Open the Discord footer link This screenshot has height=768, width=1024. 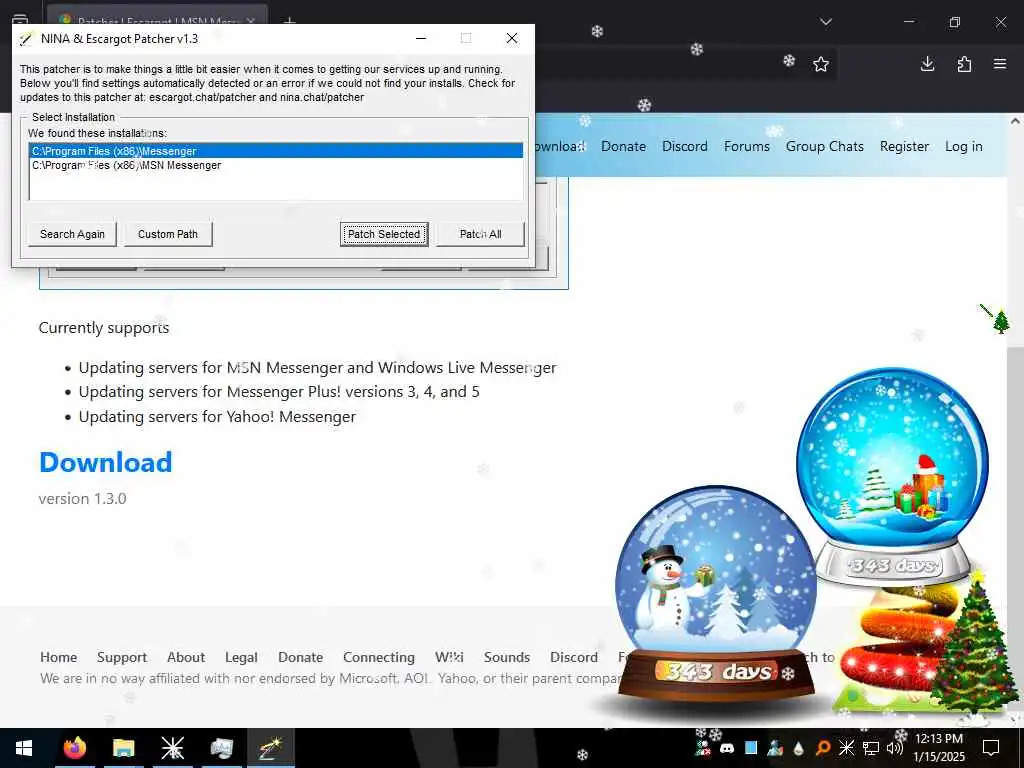tap(573, 657)
